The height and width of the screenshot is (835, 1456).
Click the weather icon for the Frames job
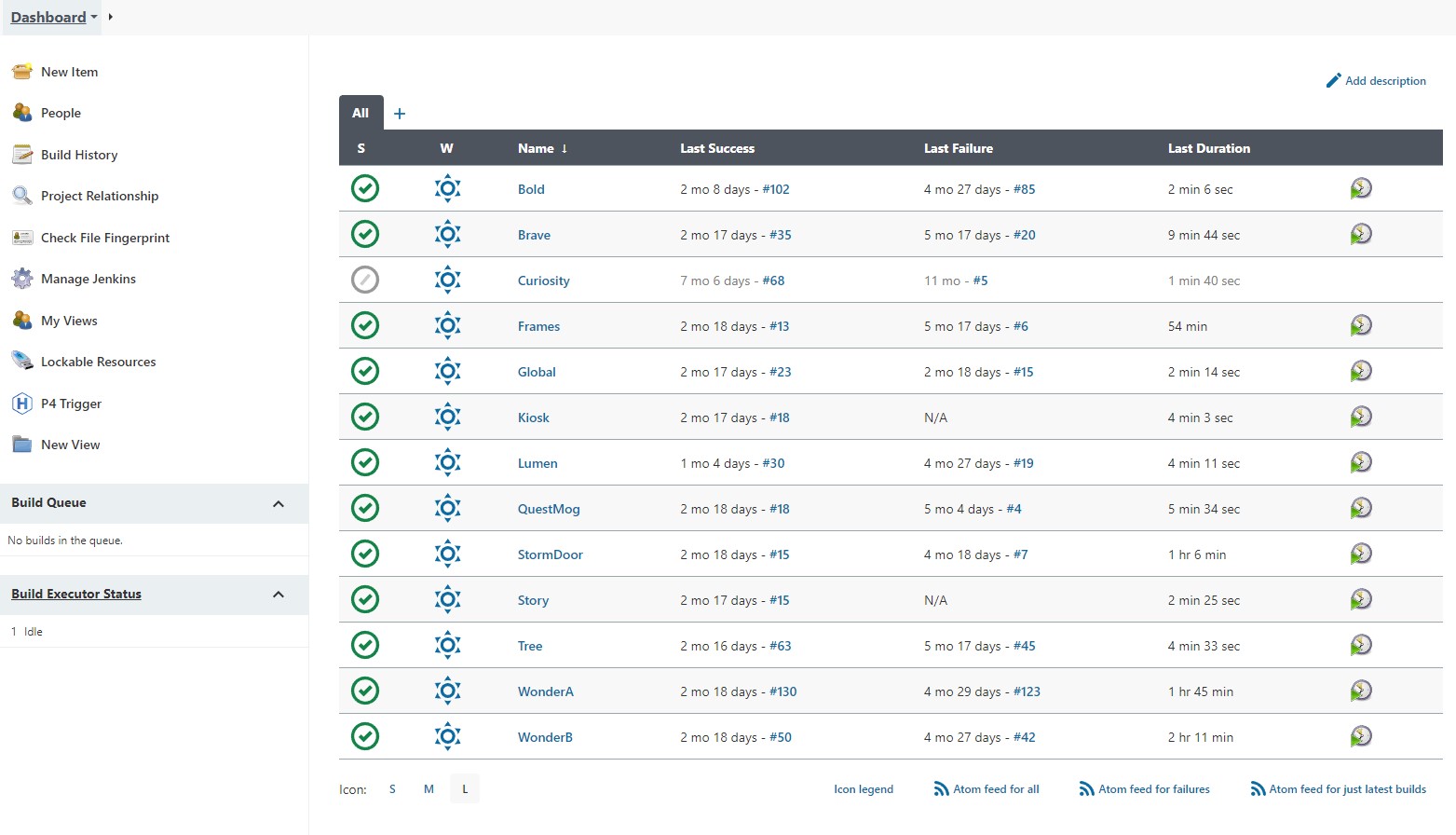448,325
